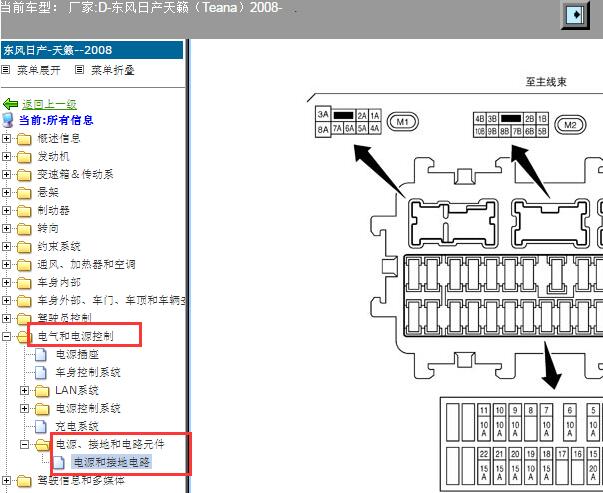This screenshot has height=493, width=603.
Task: Click the 驾驶信息和多媒体 folder icon
Action: pyautogui.click(x=24, y=481)
